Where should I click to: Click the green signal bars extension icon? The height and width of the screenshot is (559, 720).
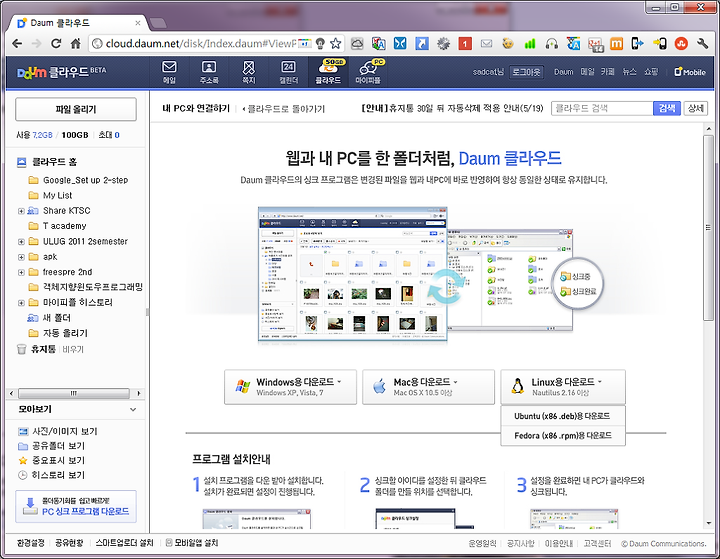(x=530, y=44)
